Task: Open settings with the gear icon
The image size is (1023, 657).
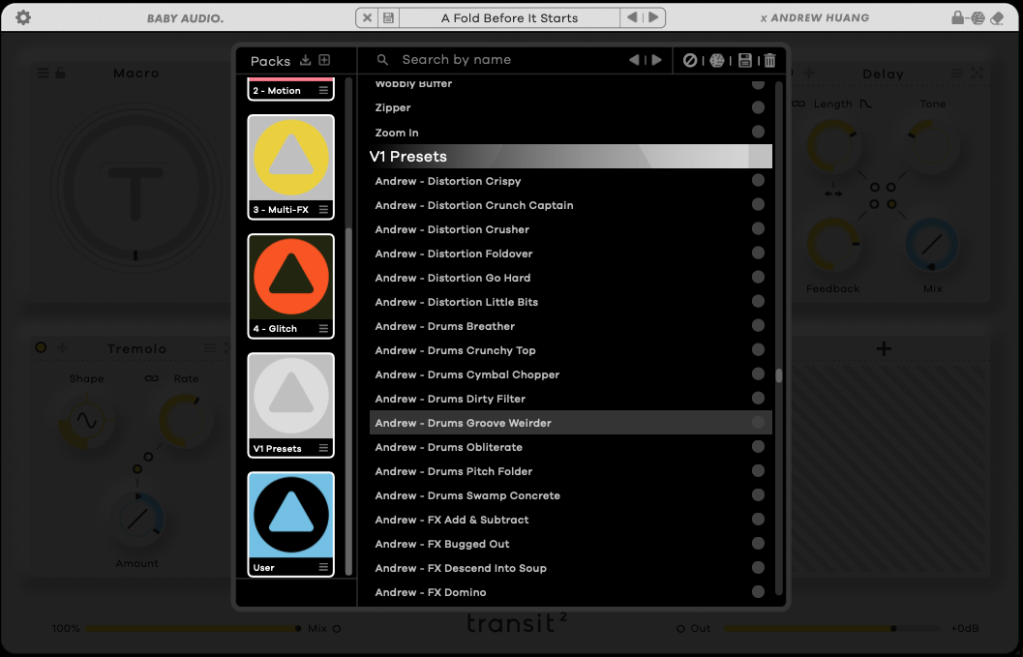Action: (23, 18)
